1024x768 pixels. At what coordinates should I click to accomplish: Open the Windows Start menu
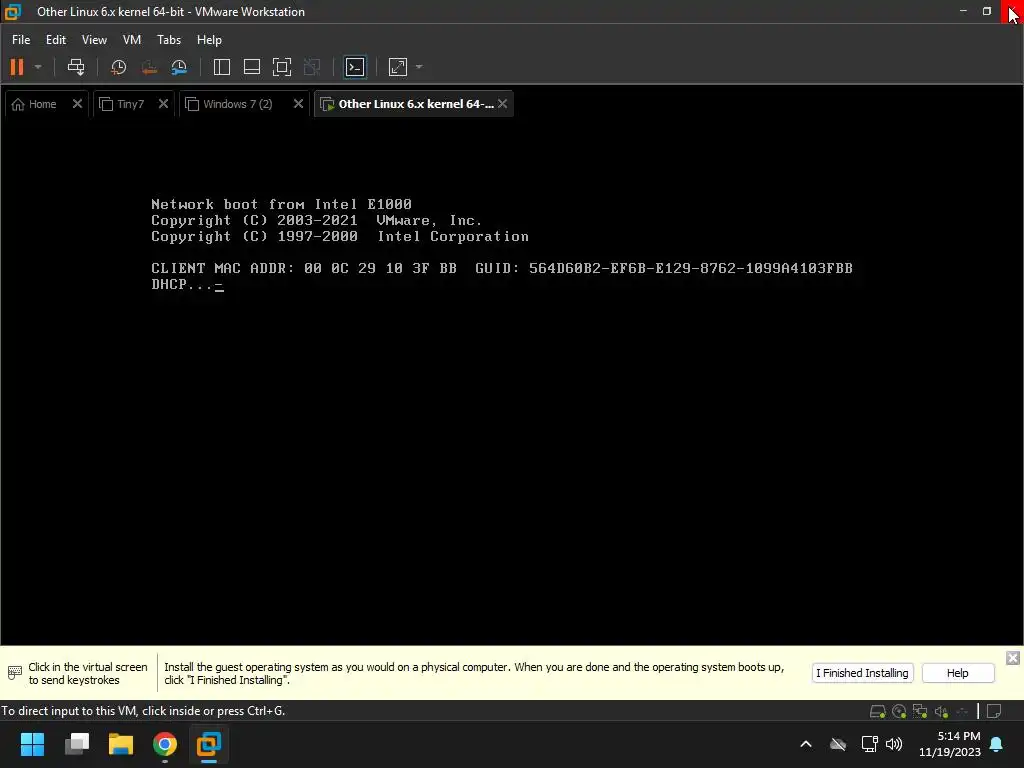32,744
